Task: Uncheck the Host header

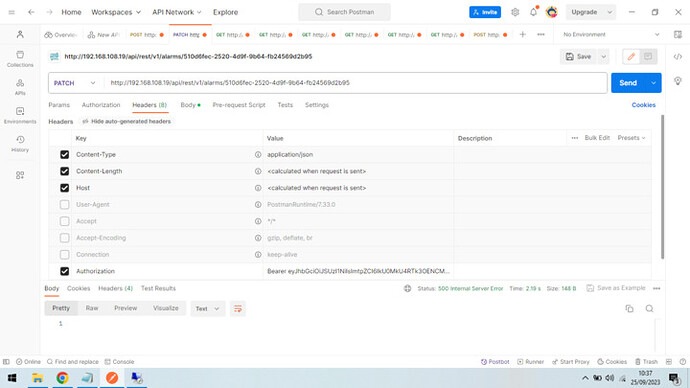Action: click(65, 188)
